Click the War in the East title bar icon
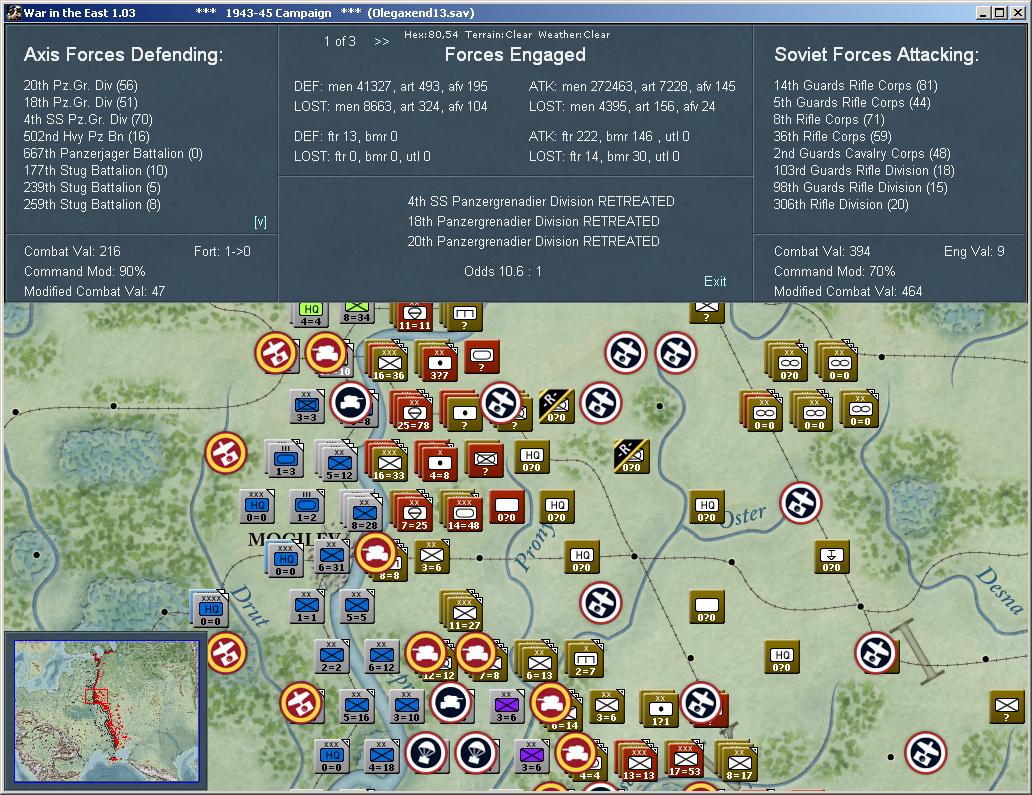 14,13
